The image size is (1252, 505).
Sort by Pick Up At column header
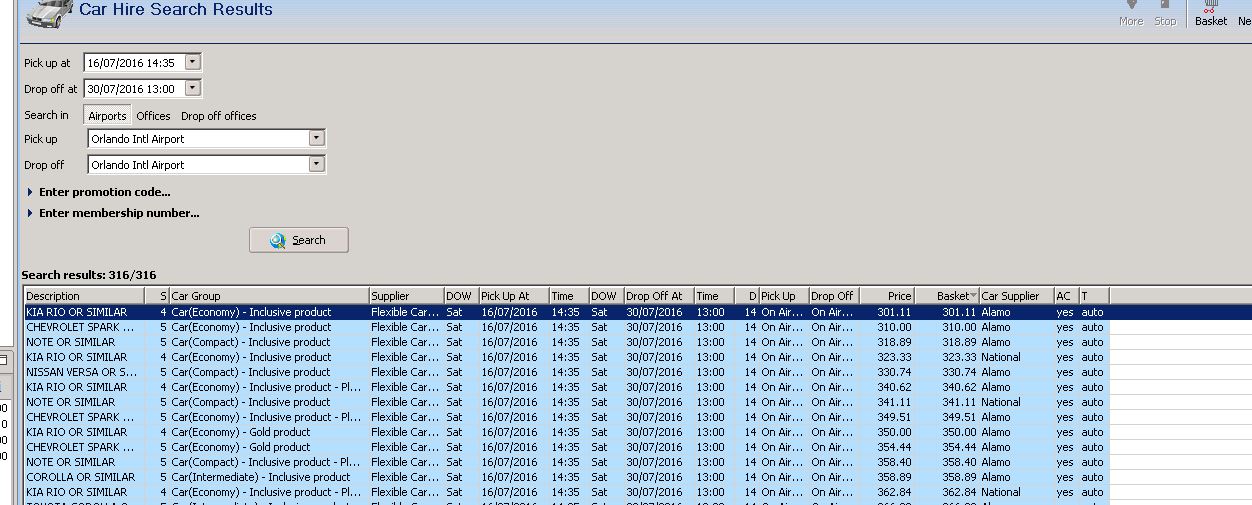click(514, 296)
